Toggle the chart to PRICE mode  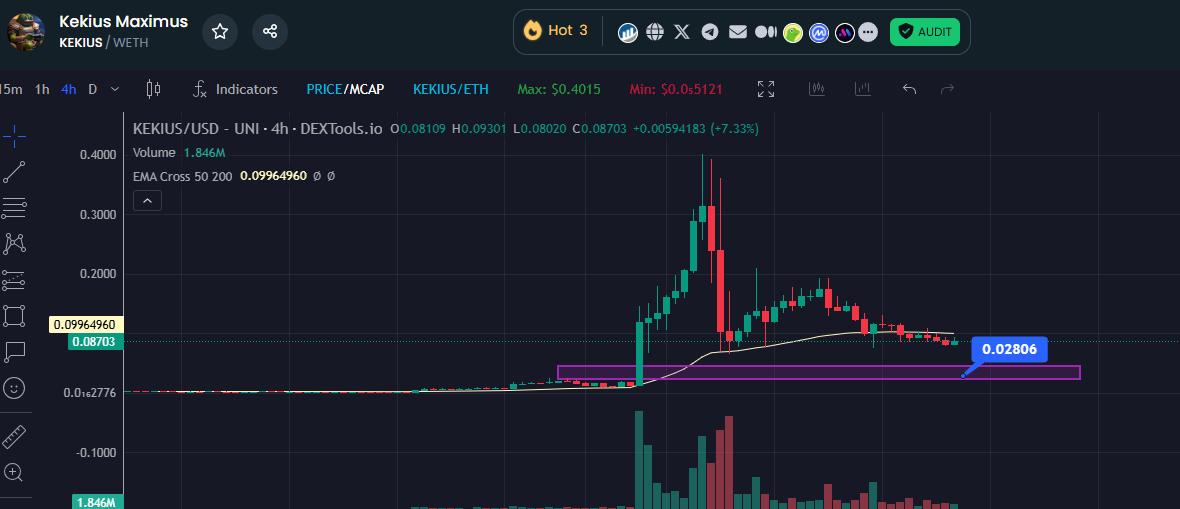tap(324, 89)
